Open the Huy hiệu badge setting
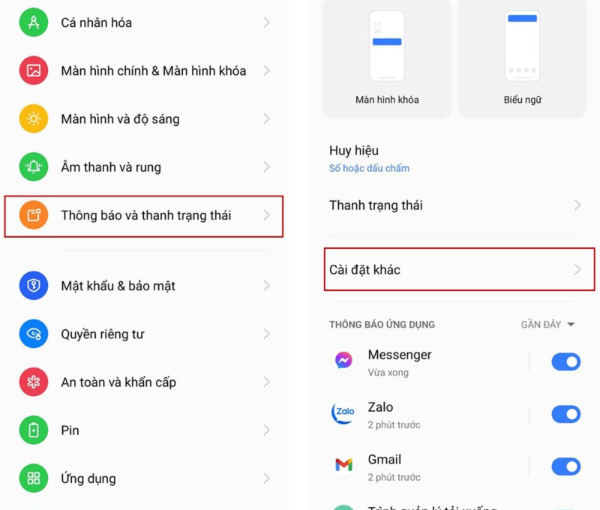This screenshot has height=510, width=600. click(455, 158)
